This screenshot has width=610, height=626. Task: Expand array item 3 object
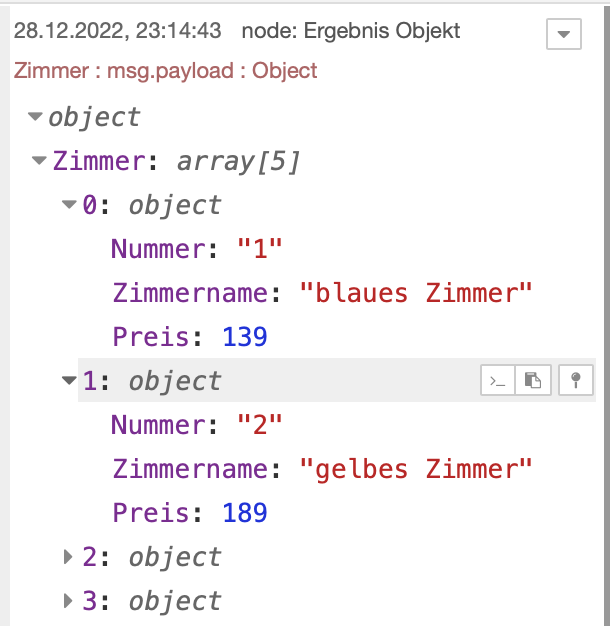pos(69,600)
